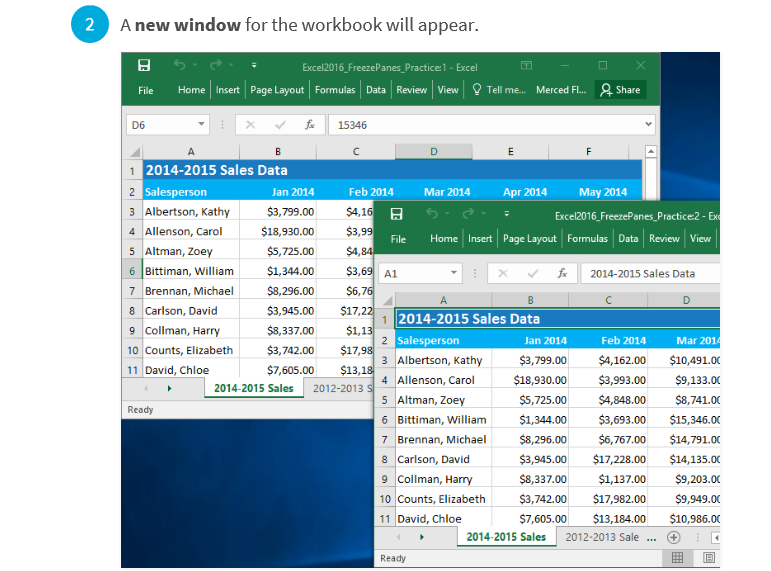Click formula bar showing 15346
771x571 pixels.
point(486,125)
